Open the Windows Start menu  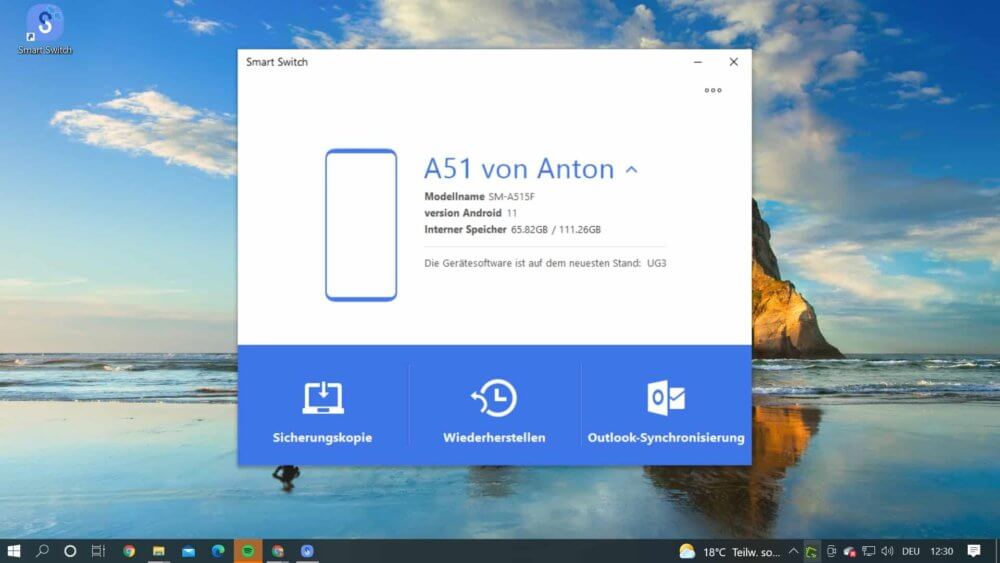13,551
